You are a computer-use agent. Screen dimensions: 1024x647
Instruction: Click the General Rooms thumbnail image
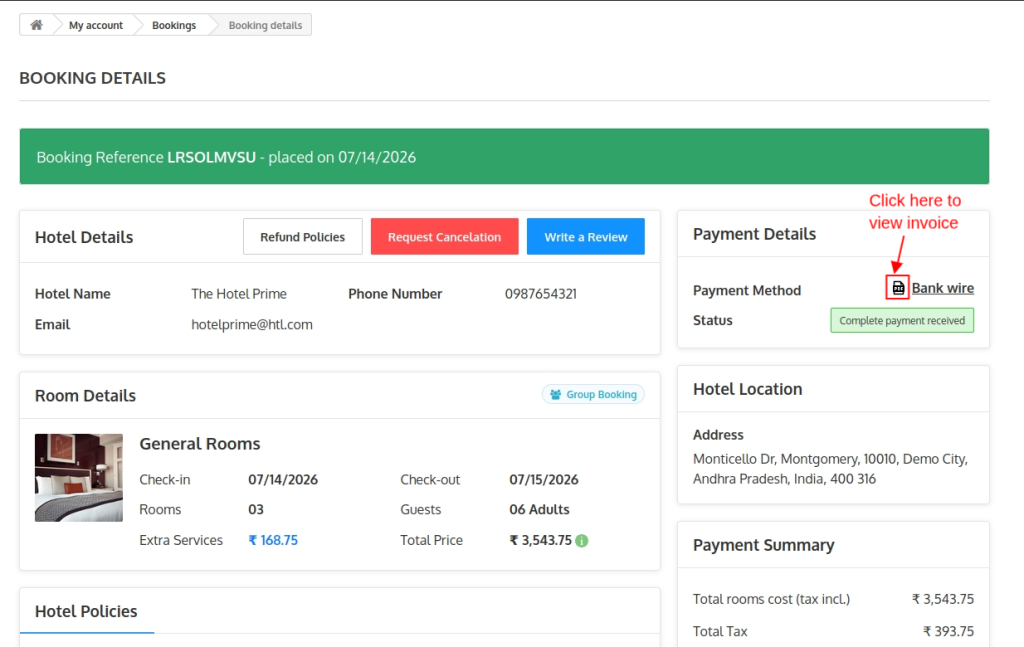coord(79,478)
